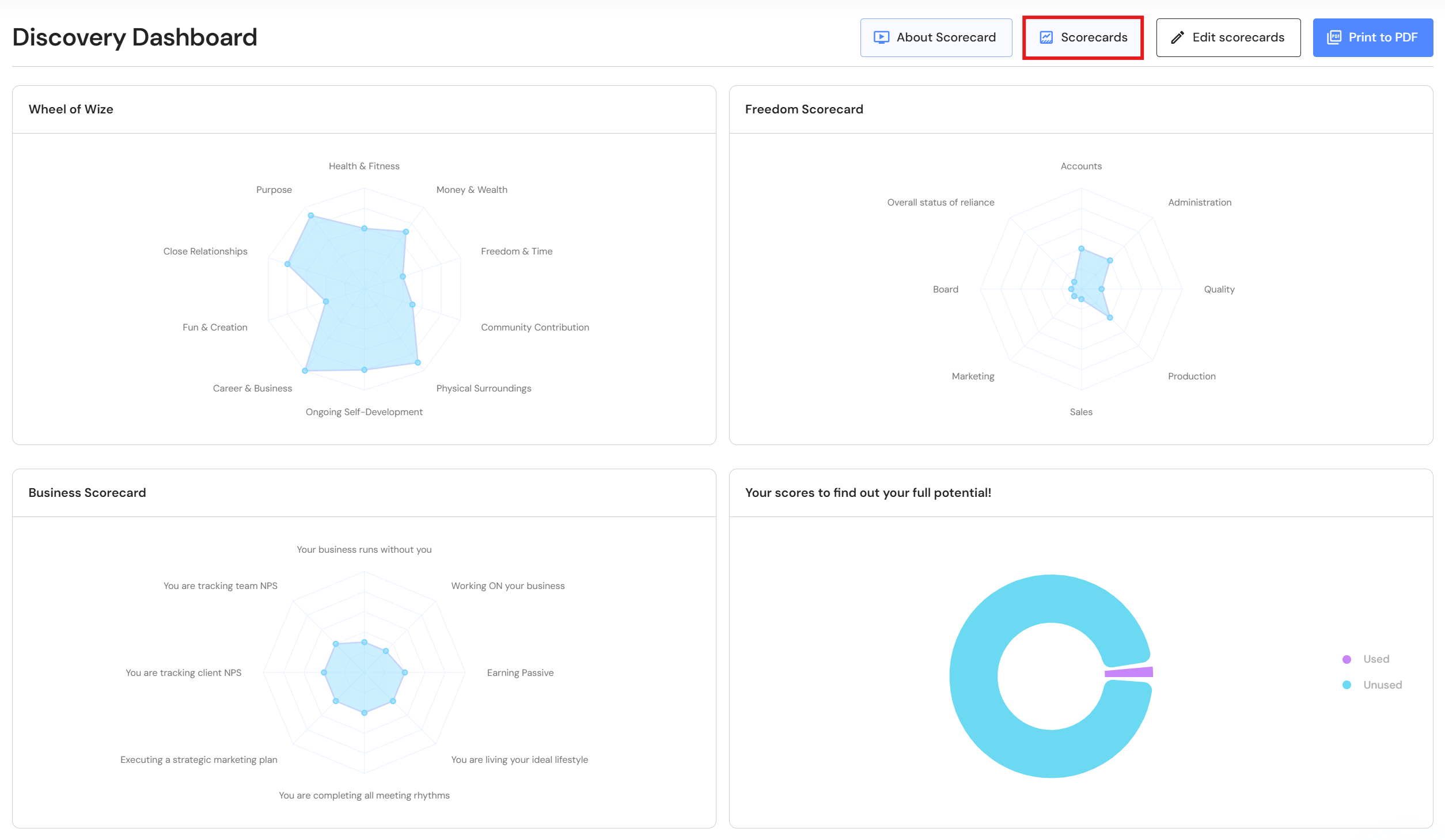Click the PDF icon in Print button
Screen dimensions: 1445x840
point(1334,37)
